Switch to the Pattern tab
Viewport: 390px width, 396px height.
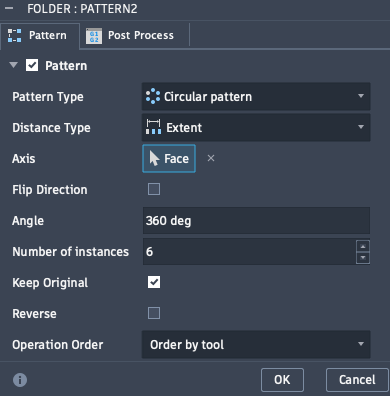(40, 36)
